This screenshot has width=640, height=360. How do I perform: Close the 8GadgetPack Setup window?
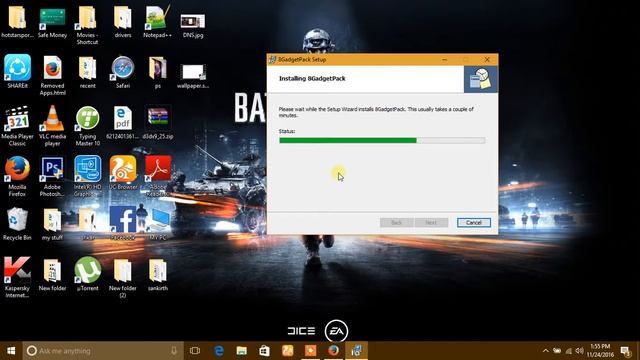487,60
